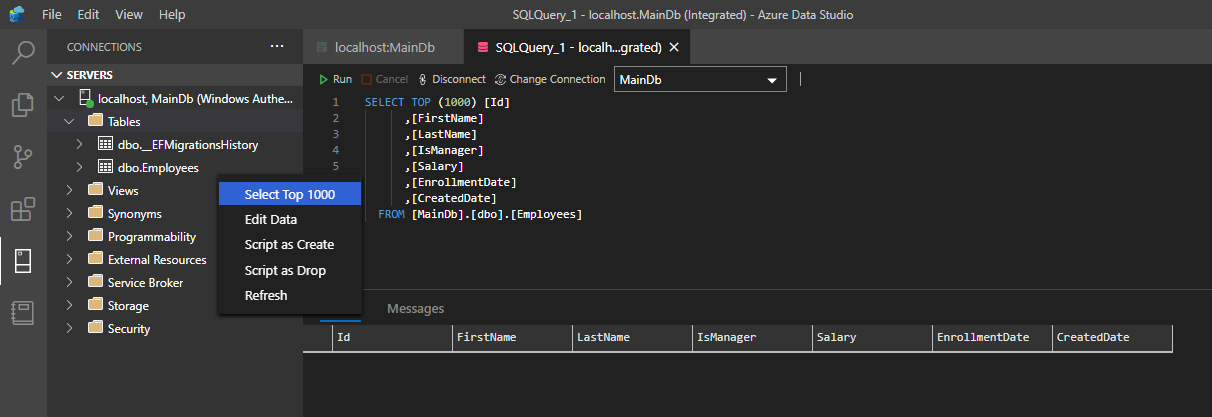Click the FirstName column header
Image resolution: width=1212 pixels, height=417 pixels.
click(512, 338)
